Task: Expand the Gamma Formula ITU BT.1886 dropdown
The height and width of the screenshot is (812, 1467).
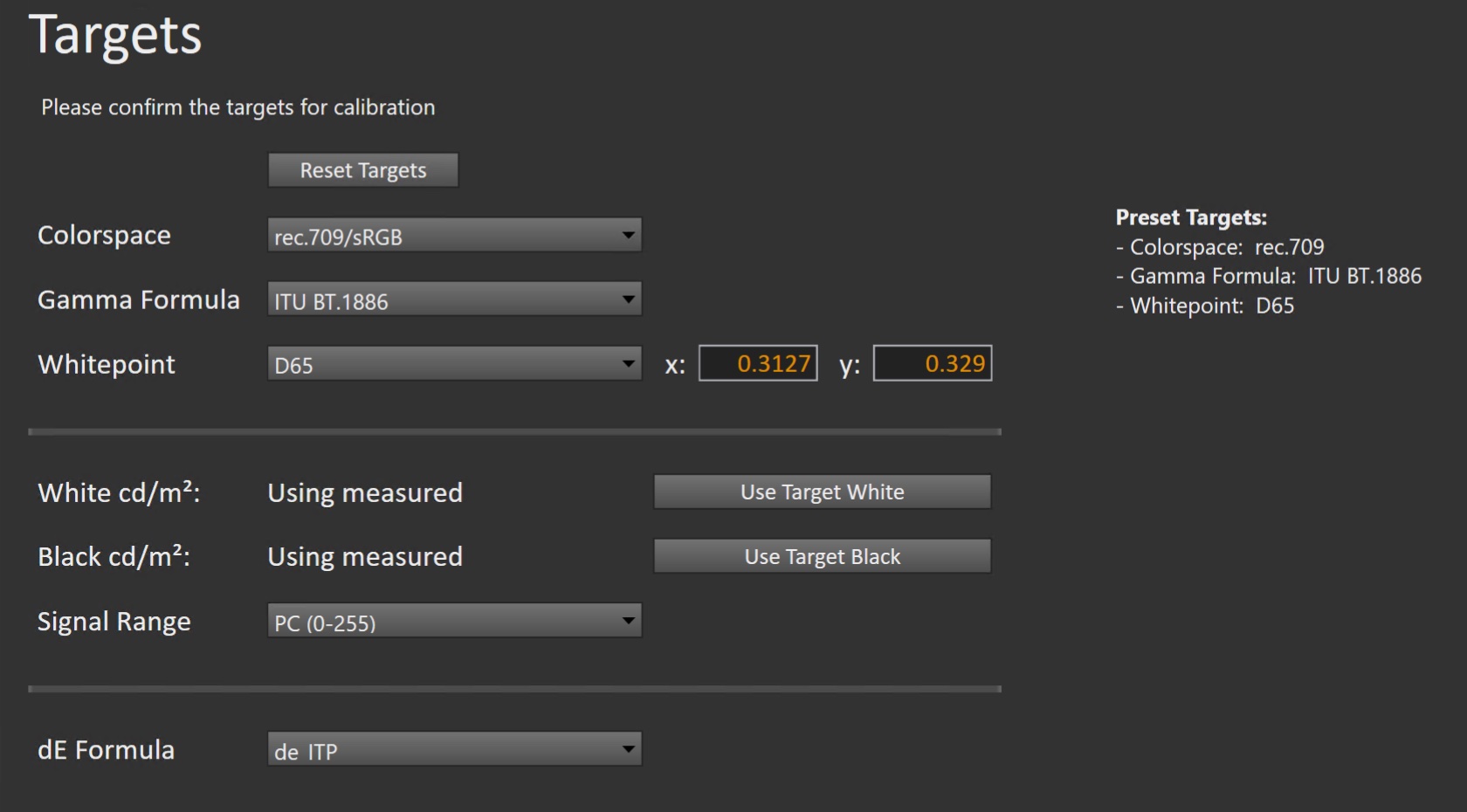Action: [x=454, y=299]
